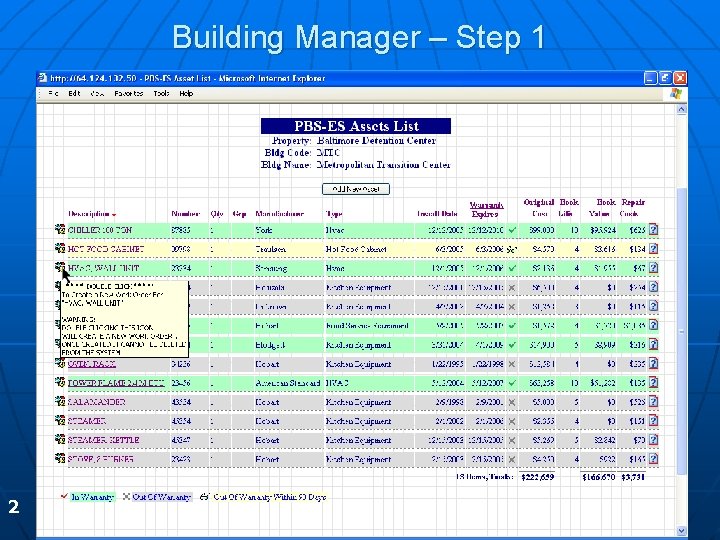Click the Description sort arrow
720x540 pixels.
pos(114,214)
